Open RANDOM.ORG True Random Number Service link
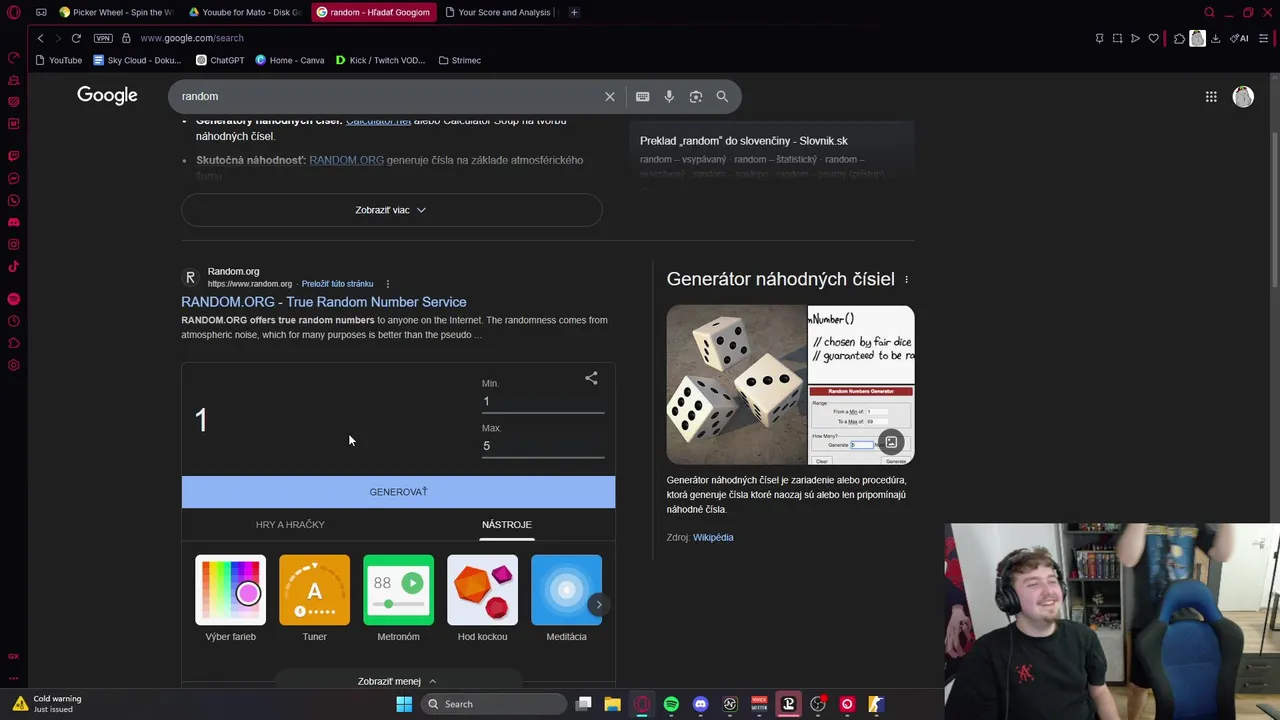This screenshot has height=720, width=1280. [323, 302]
